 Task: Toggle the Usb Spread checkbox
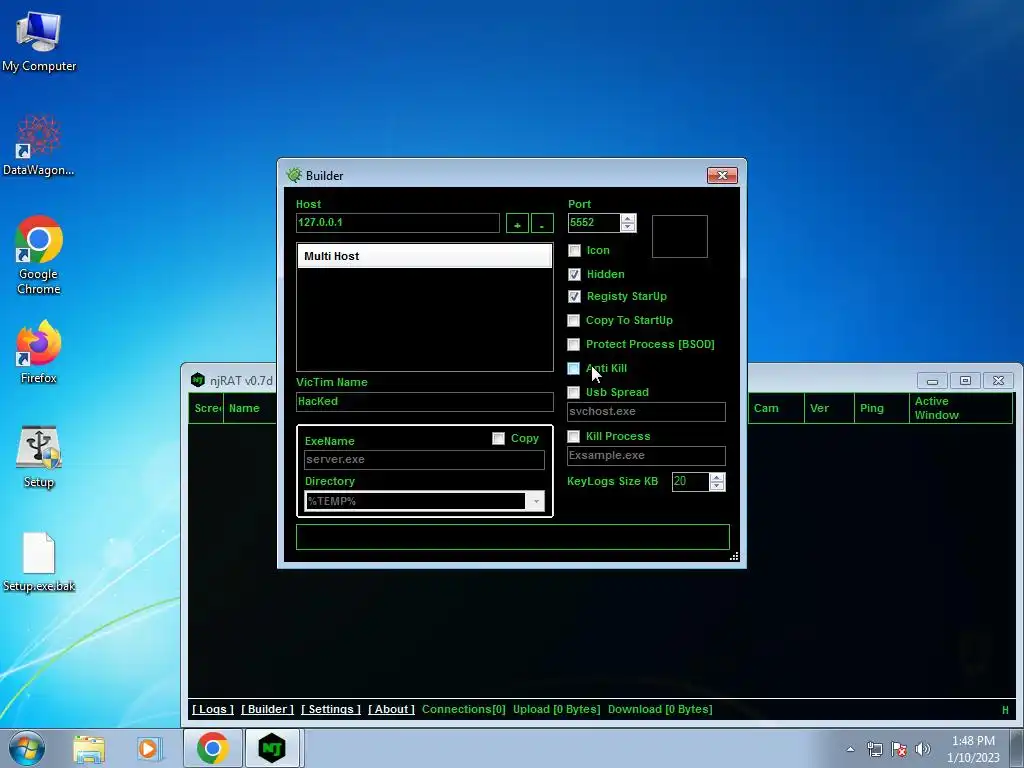(573, 392)
